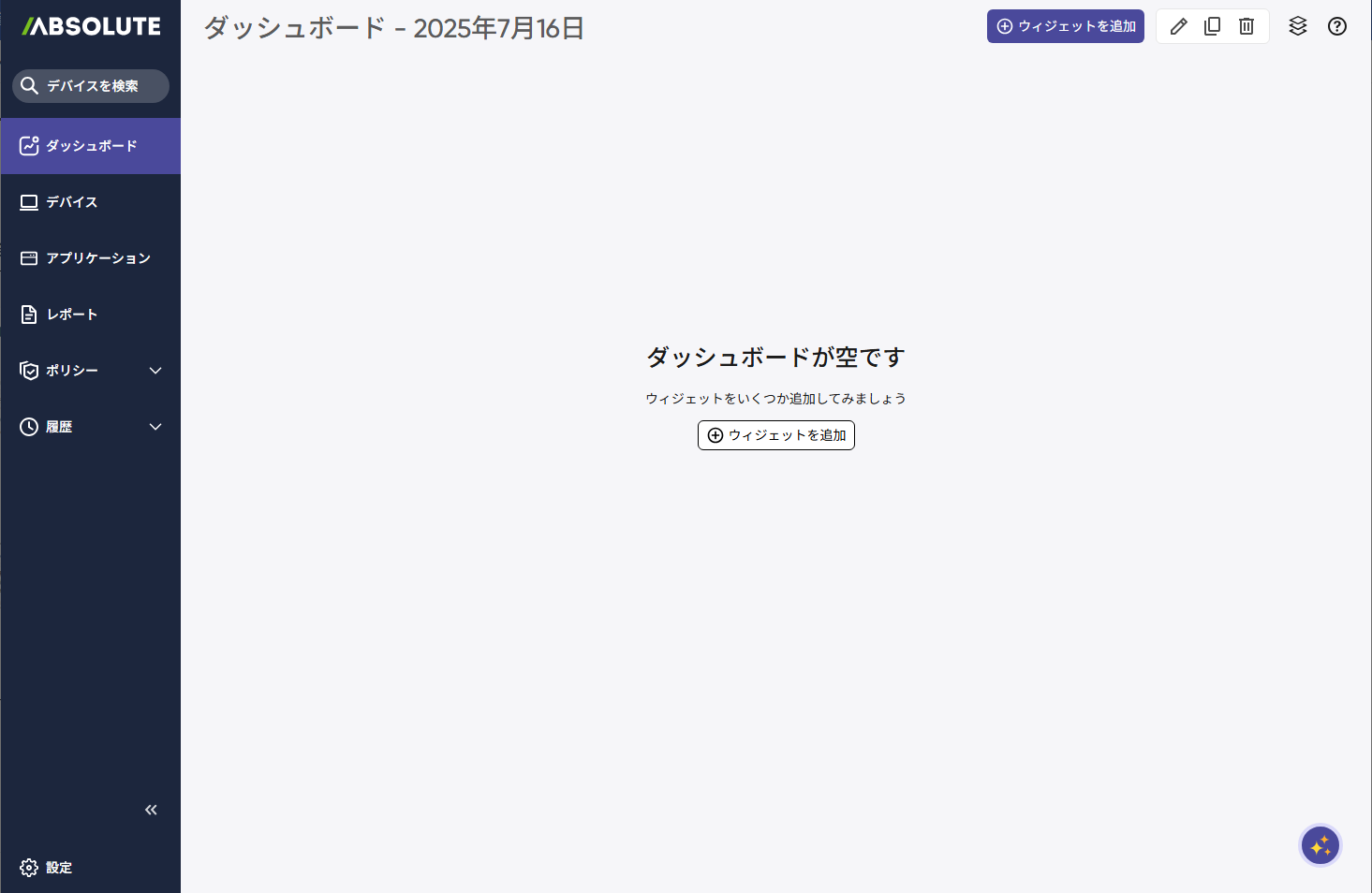Click the duplicate dashboard icon
This screenshot has width=1372, height=893.
[1212, 26]
